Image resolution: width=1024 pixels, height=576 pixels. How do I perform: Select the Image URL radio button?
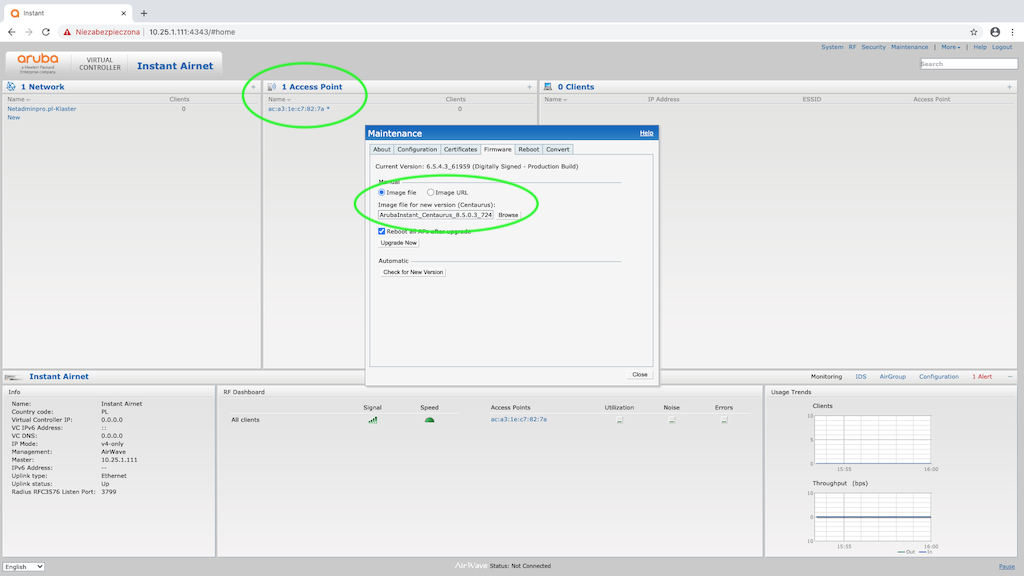pyautogui.click(x=431, y=192)
